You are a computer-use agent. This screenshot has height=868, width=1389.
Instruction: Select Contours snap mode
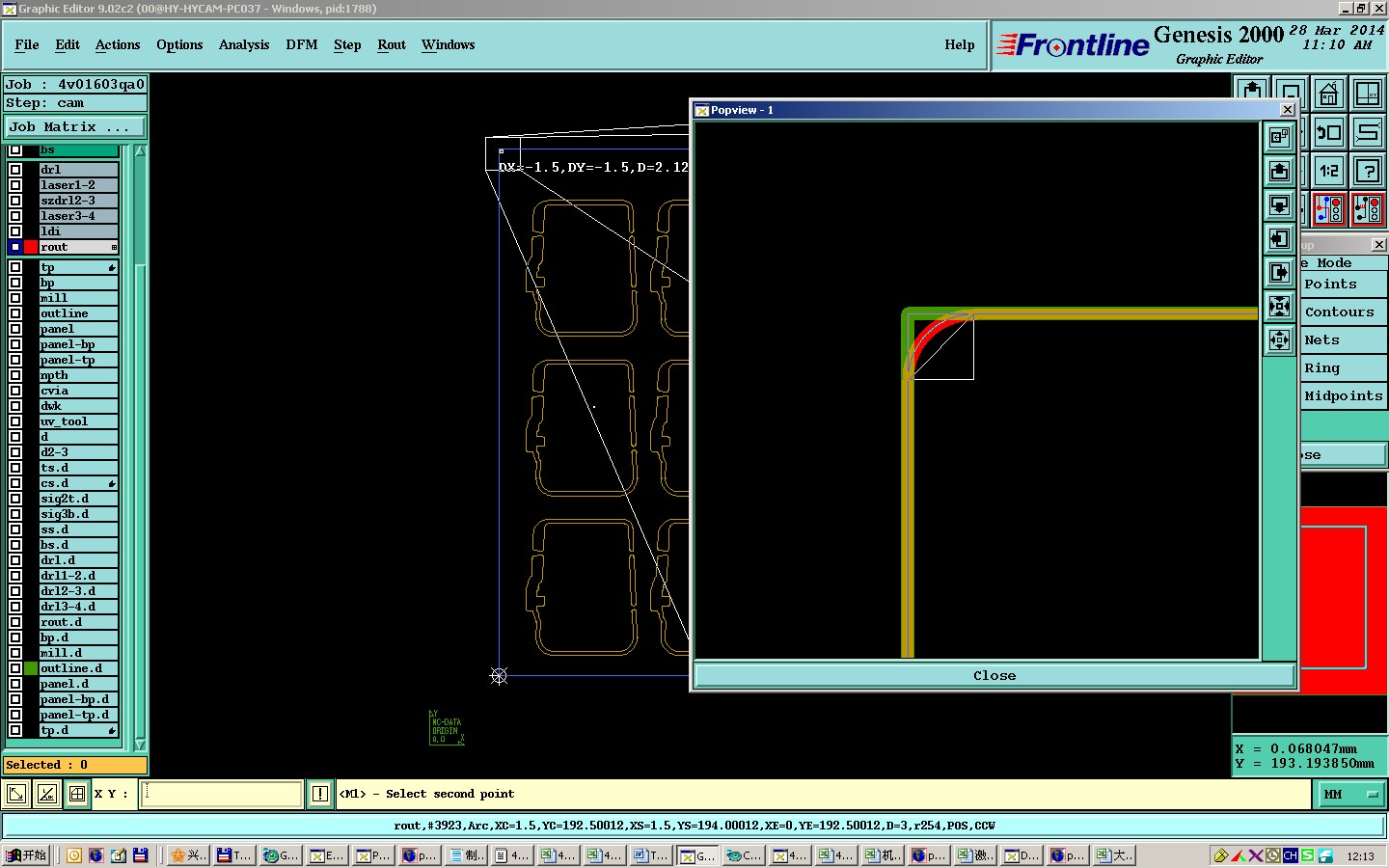click(x=1344, y=312)
